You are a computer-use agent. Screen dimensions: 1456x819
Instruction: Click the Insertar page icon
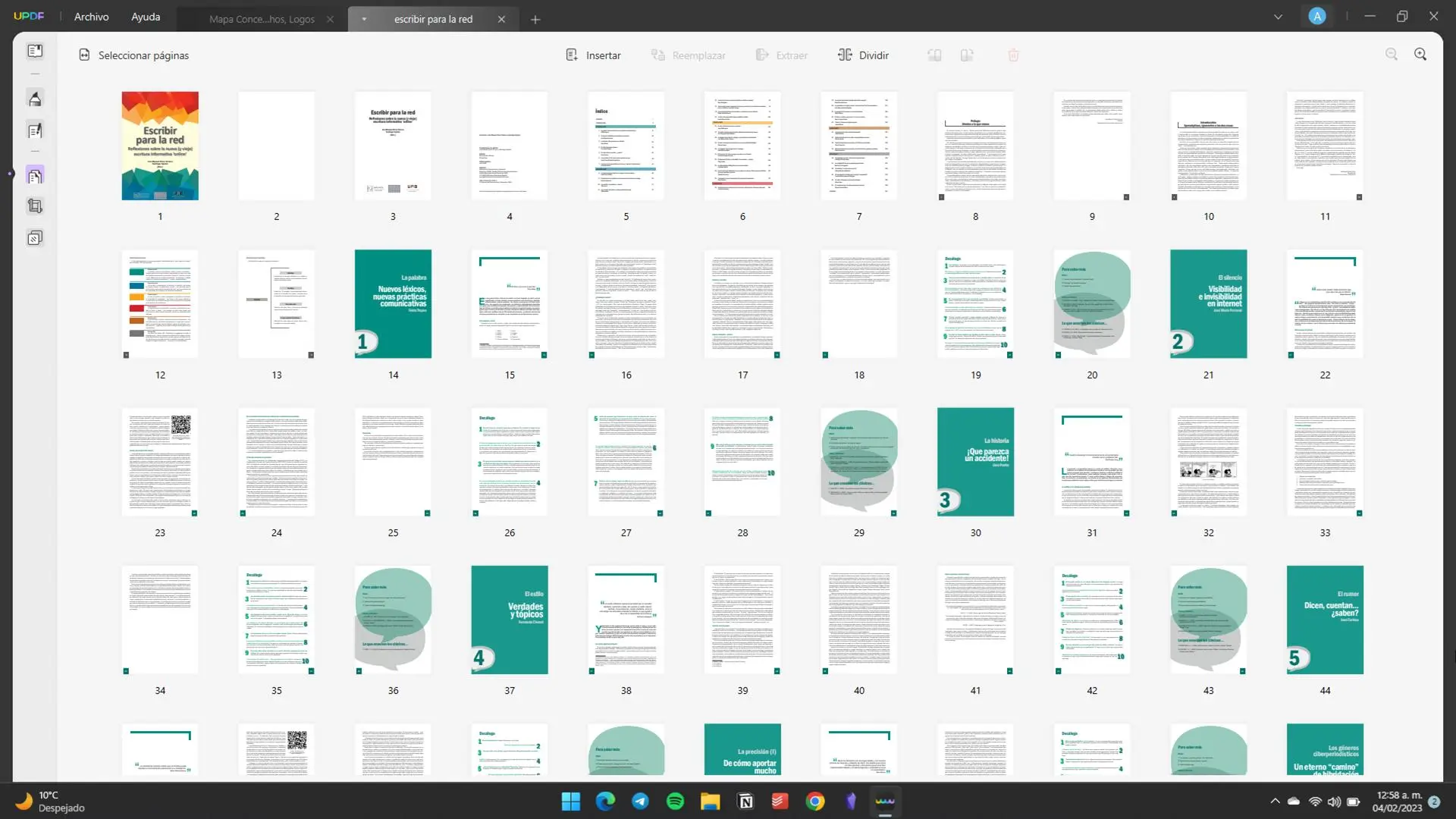(572, 55)
